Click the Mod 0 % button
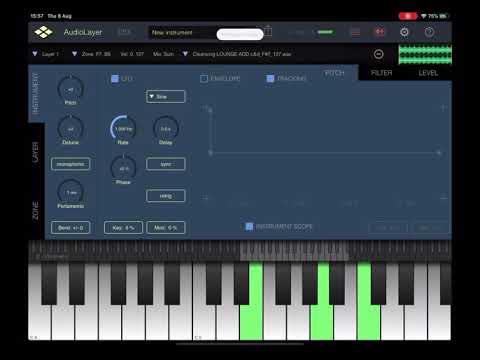This screenshot has width=480, height=360. click(166, 228)
